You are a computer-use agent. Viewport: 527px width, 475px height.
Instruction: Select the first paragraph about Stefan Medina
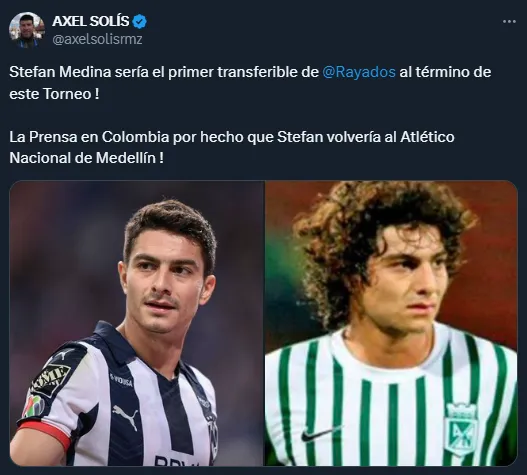click(x=250, y=83)
